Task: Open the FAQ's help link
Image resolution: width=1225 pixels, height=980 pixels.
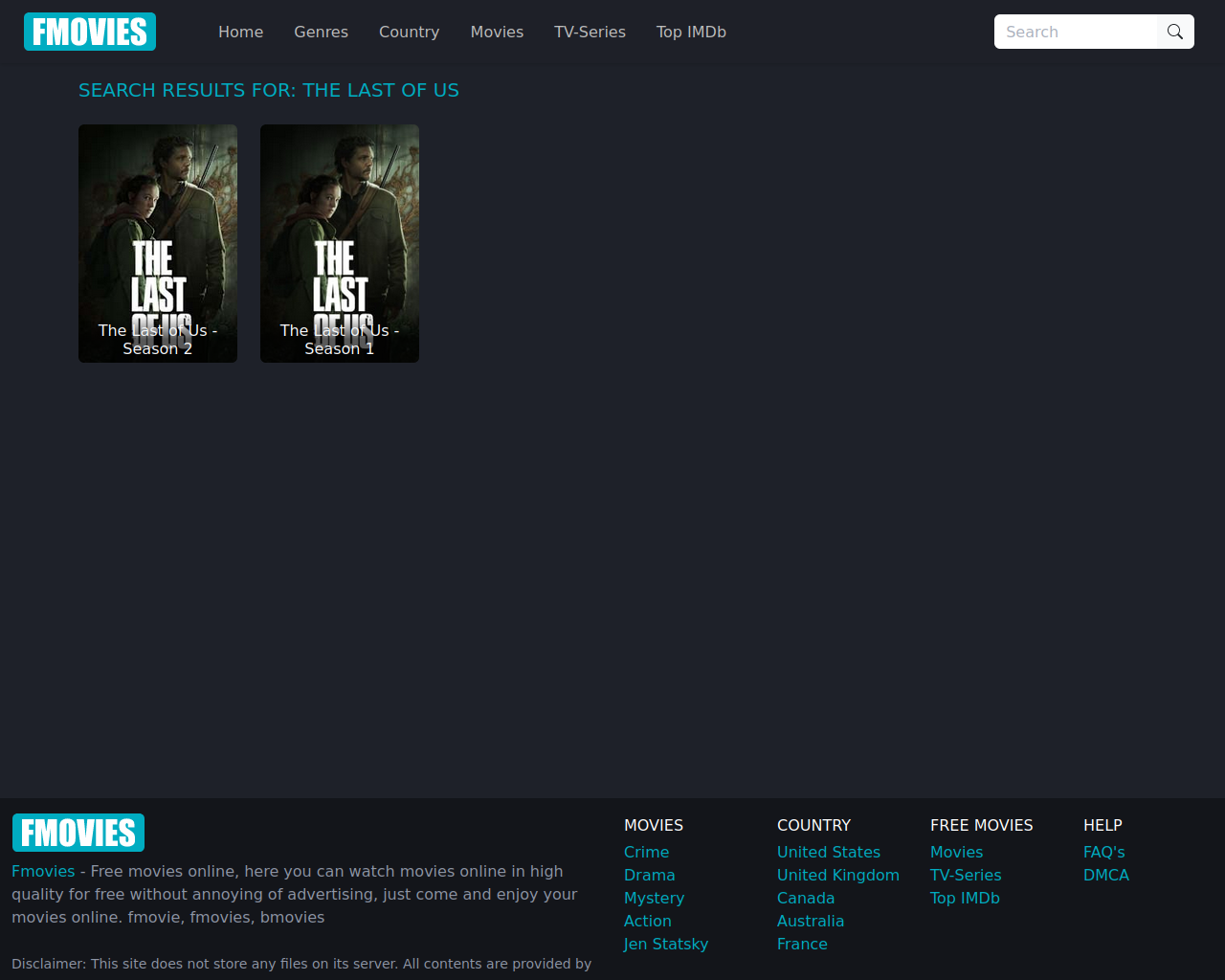Action: pyautogui.click(x=1103, y=852)
